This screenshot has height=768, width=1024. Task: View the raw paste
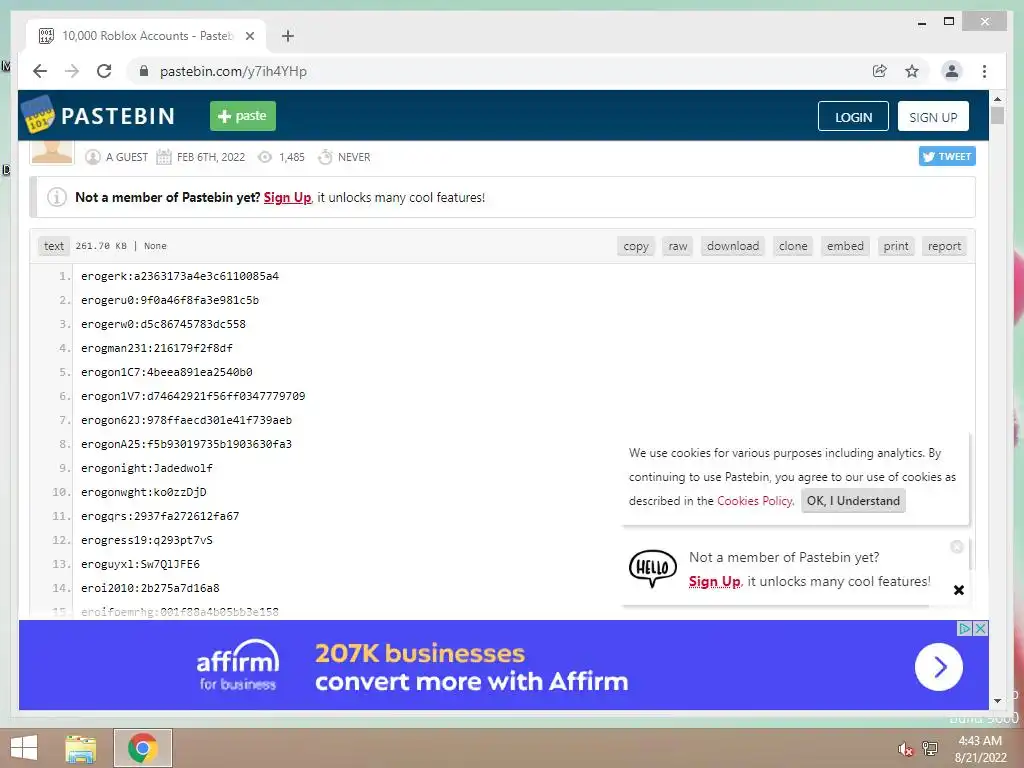tap(678, 246)
